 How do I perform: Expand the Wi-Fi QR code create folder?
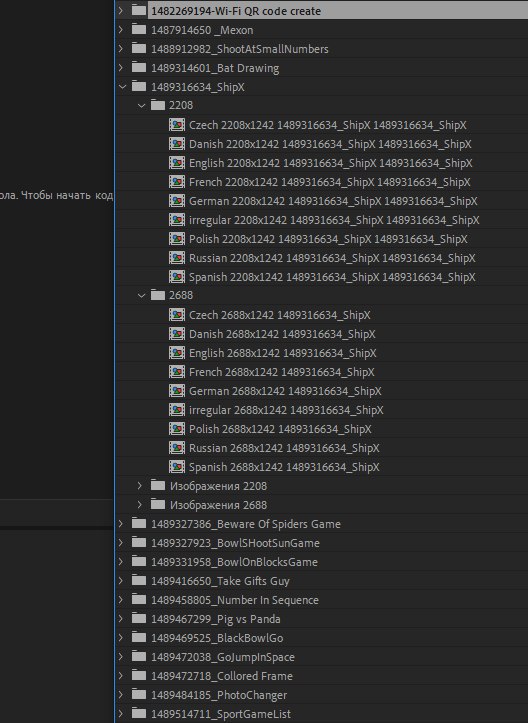click(121, 11)
